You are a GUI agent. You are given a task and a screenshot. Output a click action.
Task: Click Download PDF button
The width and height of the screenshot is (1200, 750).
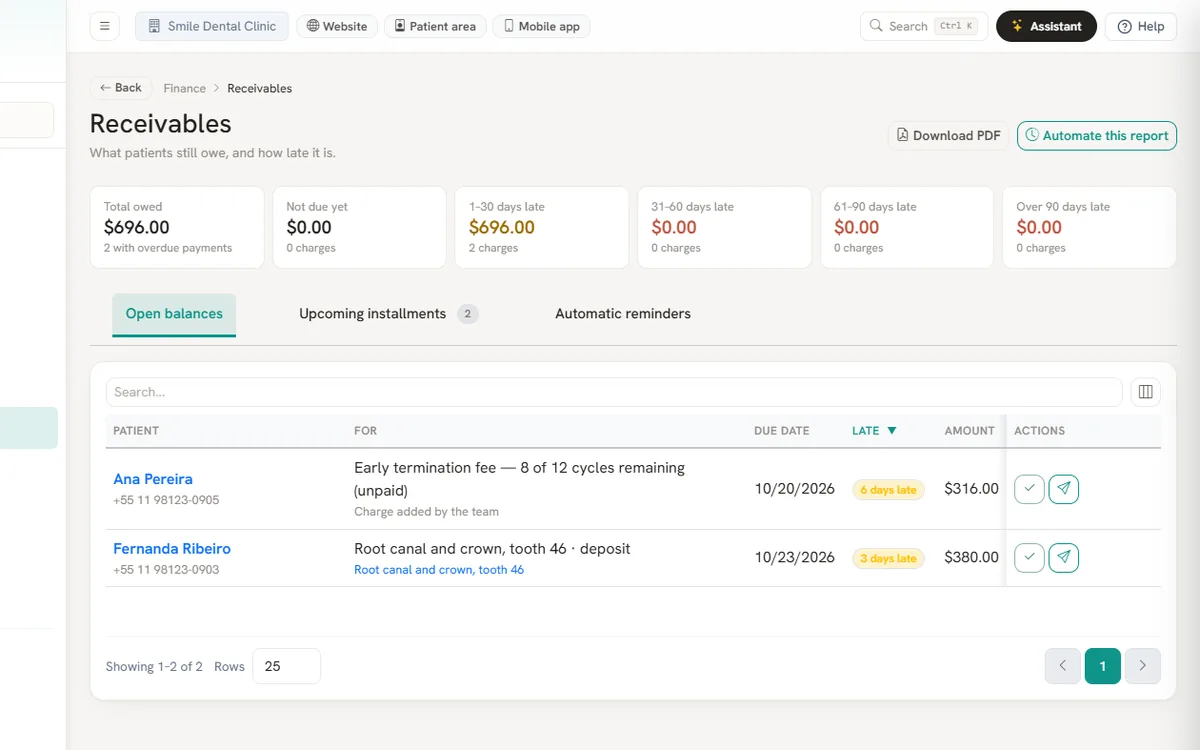[x=948, y=136]
